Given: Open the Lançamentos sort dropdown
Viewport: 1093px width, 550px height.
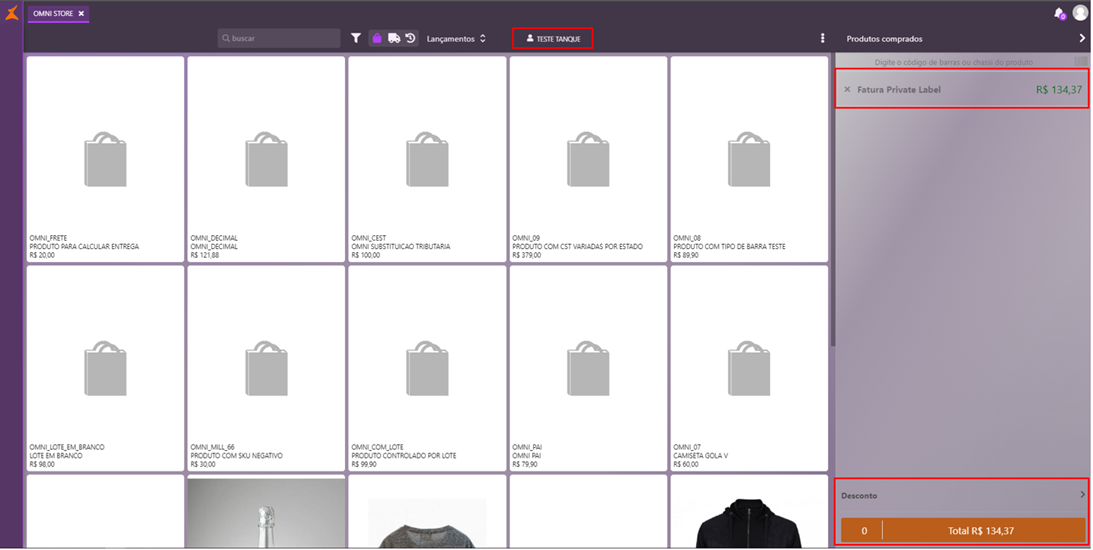Looking at the screenshot, I should click(456, 38).
